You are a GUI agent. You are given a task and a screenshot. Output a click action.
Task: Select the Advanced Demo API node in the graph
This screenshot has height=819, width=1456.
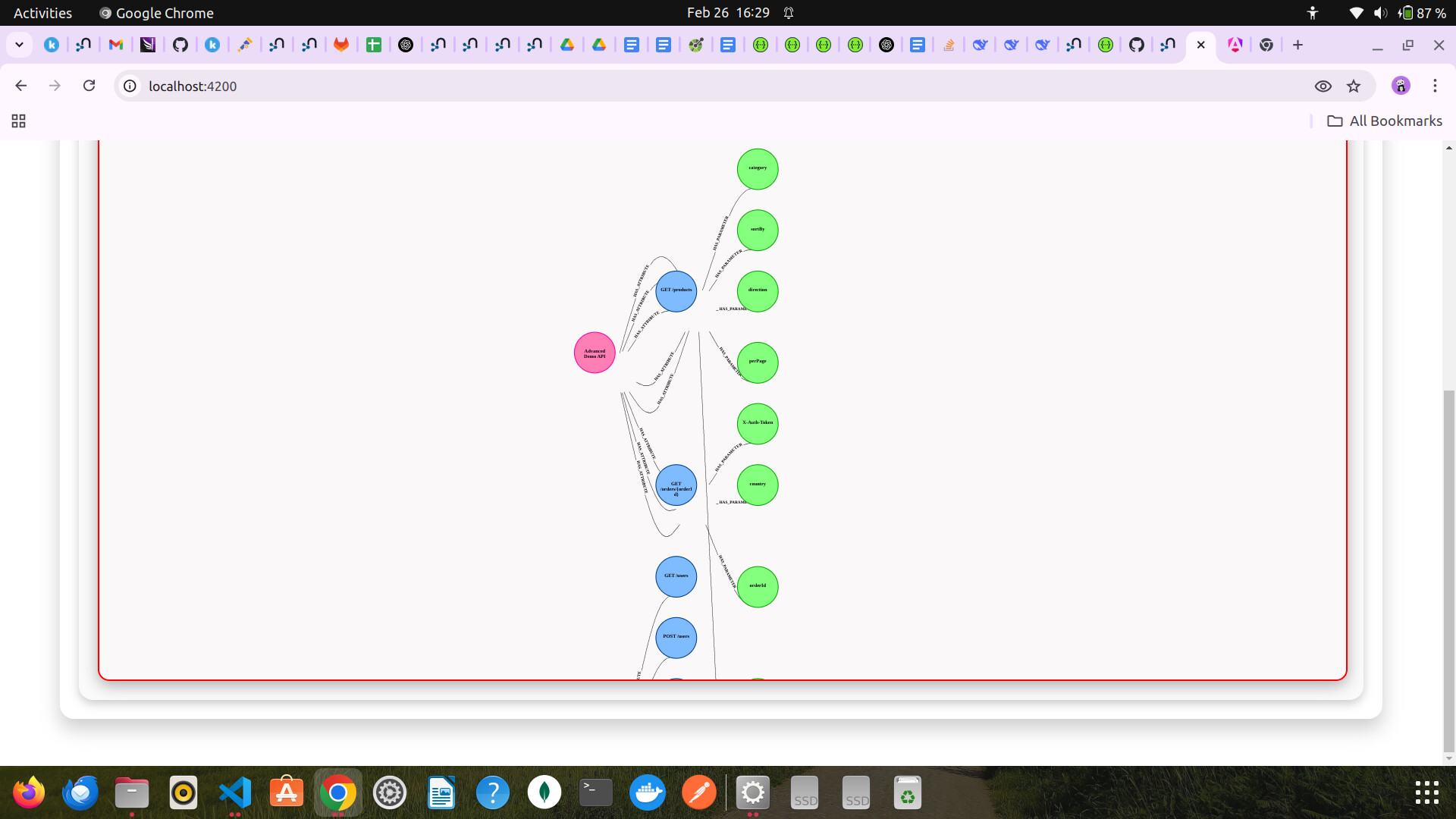tap(595, 352)
